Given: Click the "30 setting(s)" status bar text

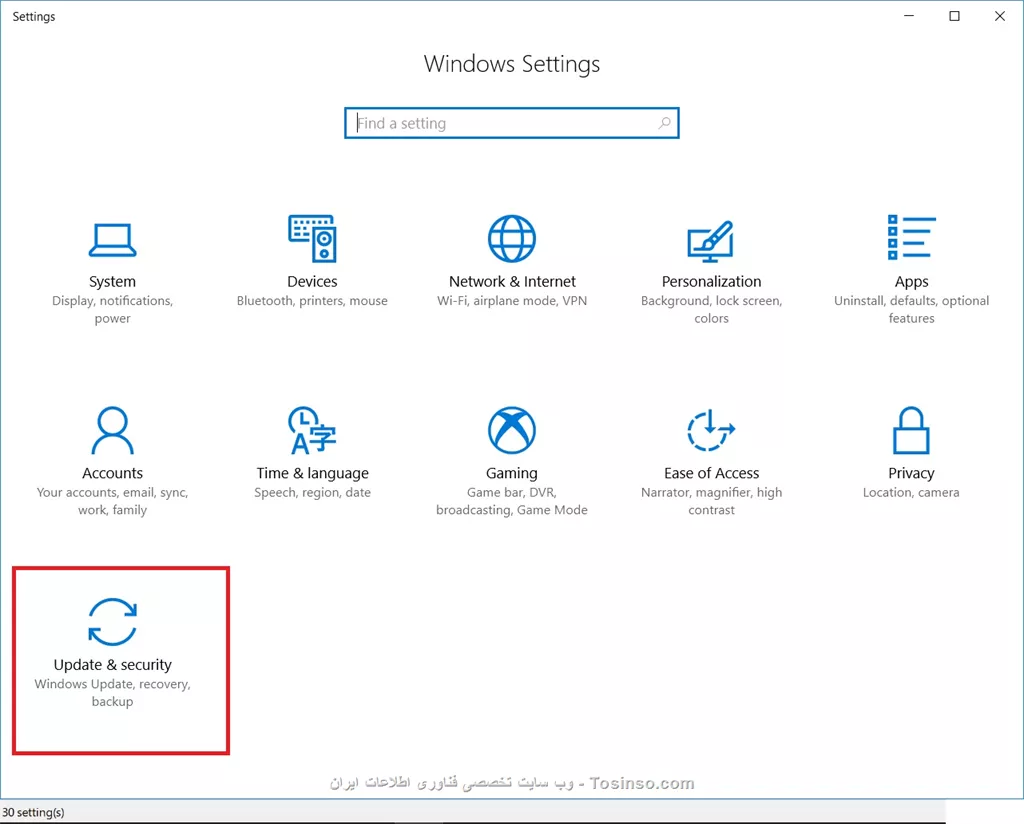Looking at the screenshot, I should pyautogui.click(x=33, y=812).
